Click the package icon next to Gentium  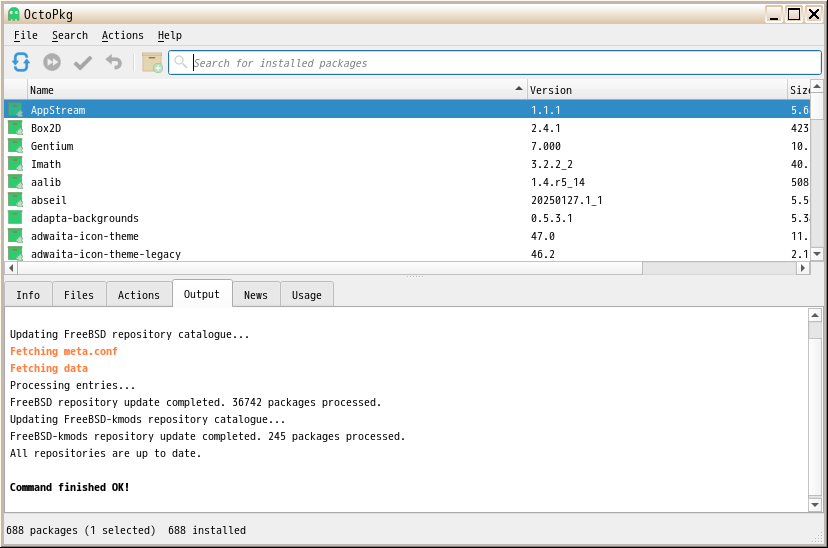pos(15,146)
